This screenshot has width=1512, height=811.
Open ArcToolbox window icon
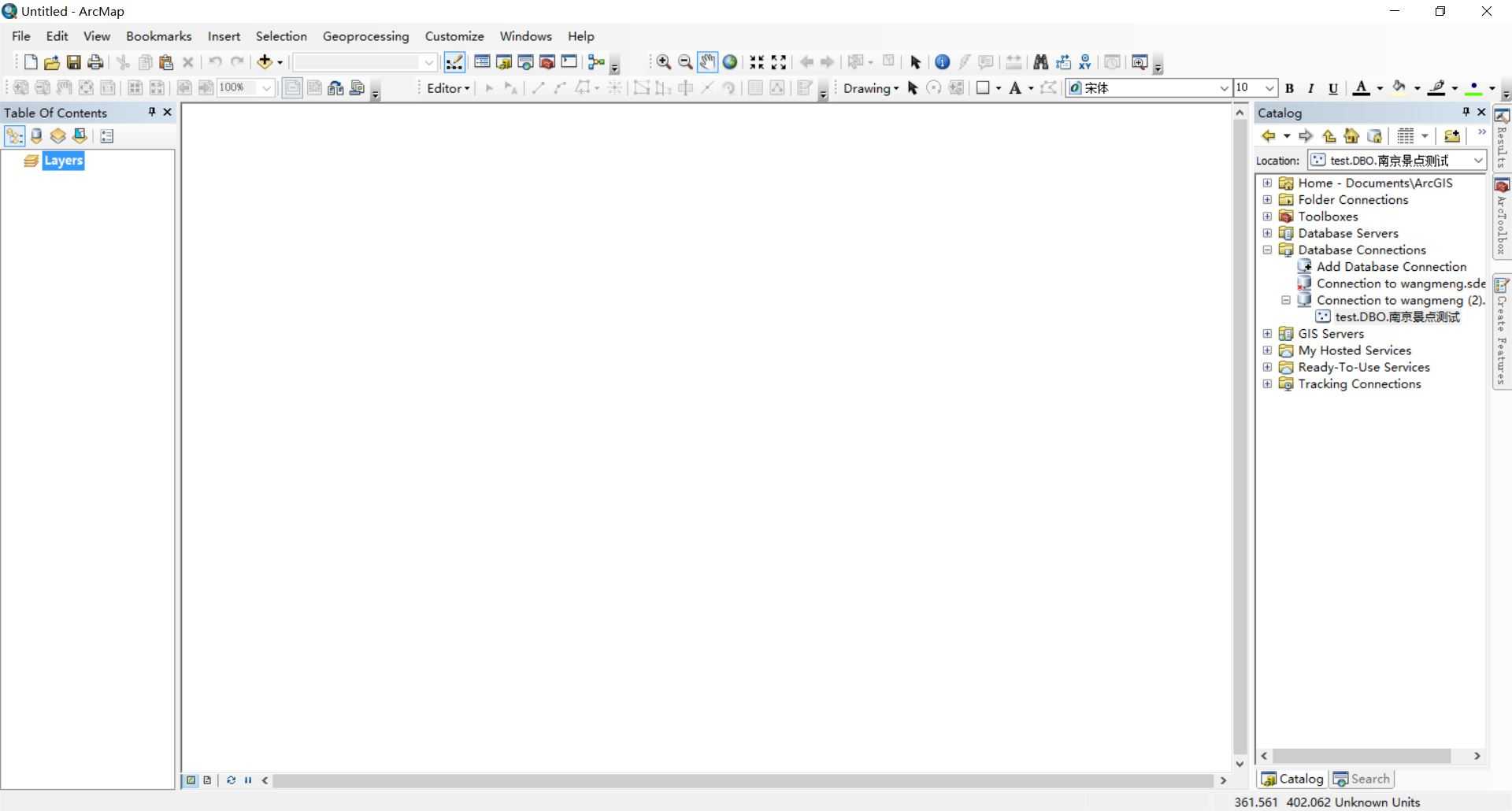pos(547,62)
